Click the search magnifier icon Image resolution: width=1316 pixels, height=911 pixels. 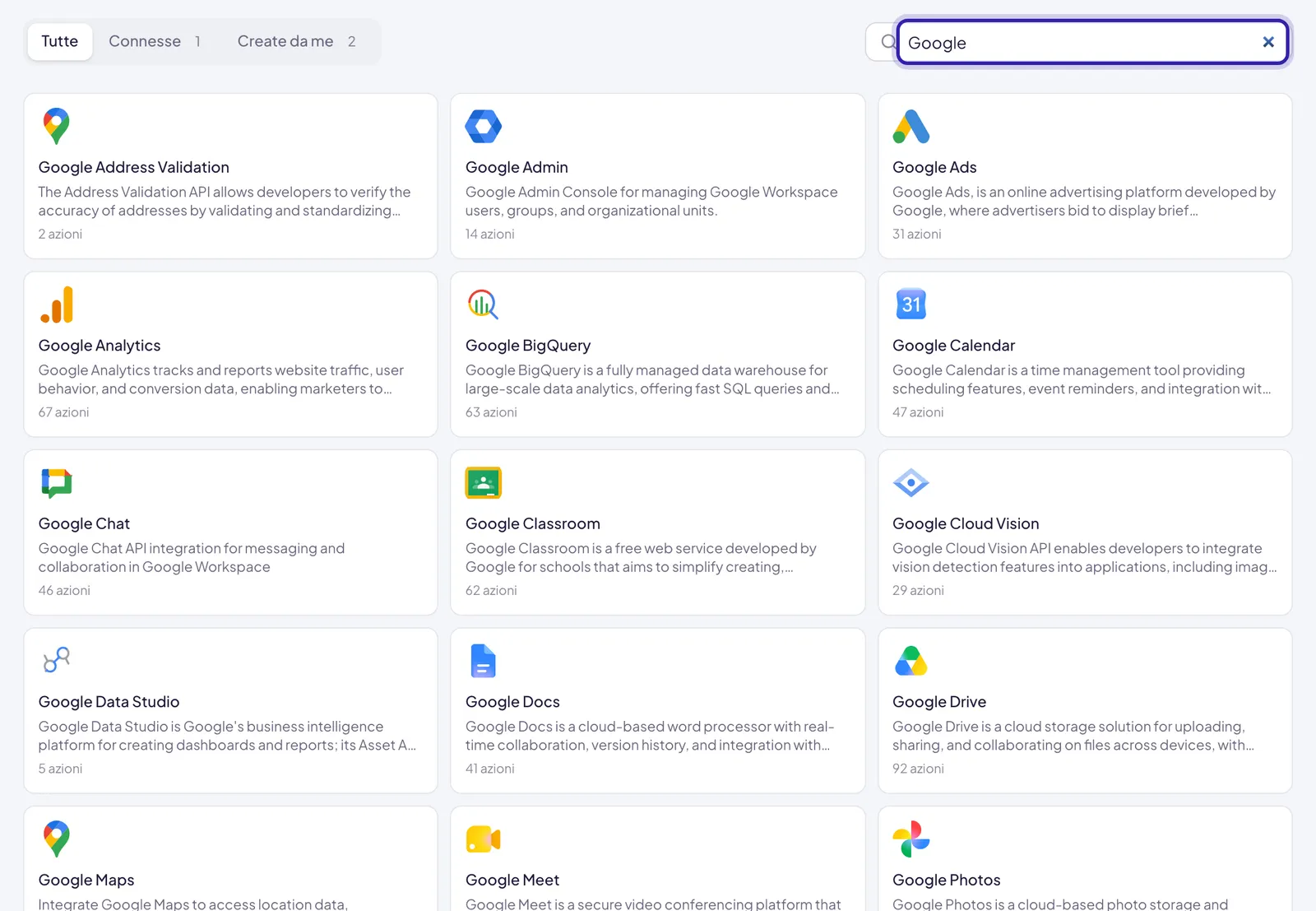click(x=888, y=42)
